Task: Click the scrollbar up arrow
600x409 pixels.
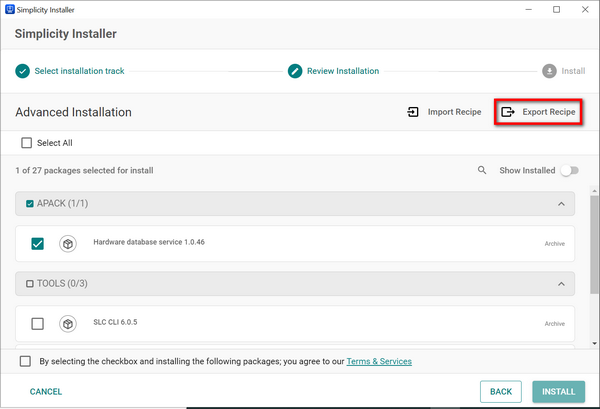Action: [x=594, y=191]
